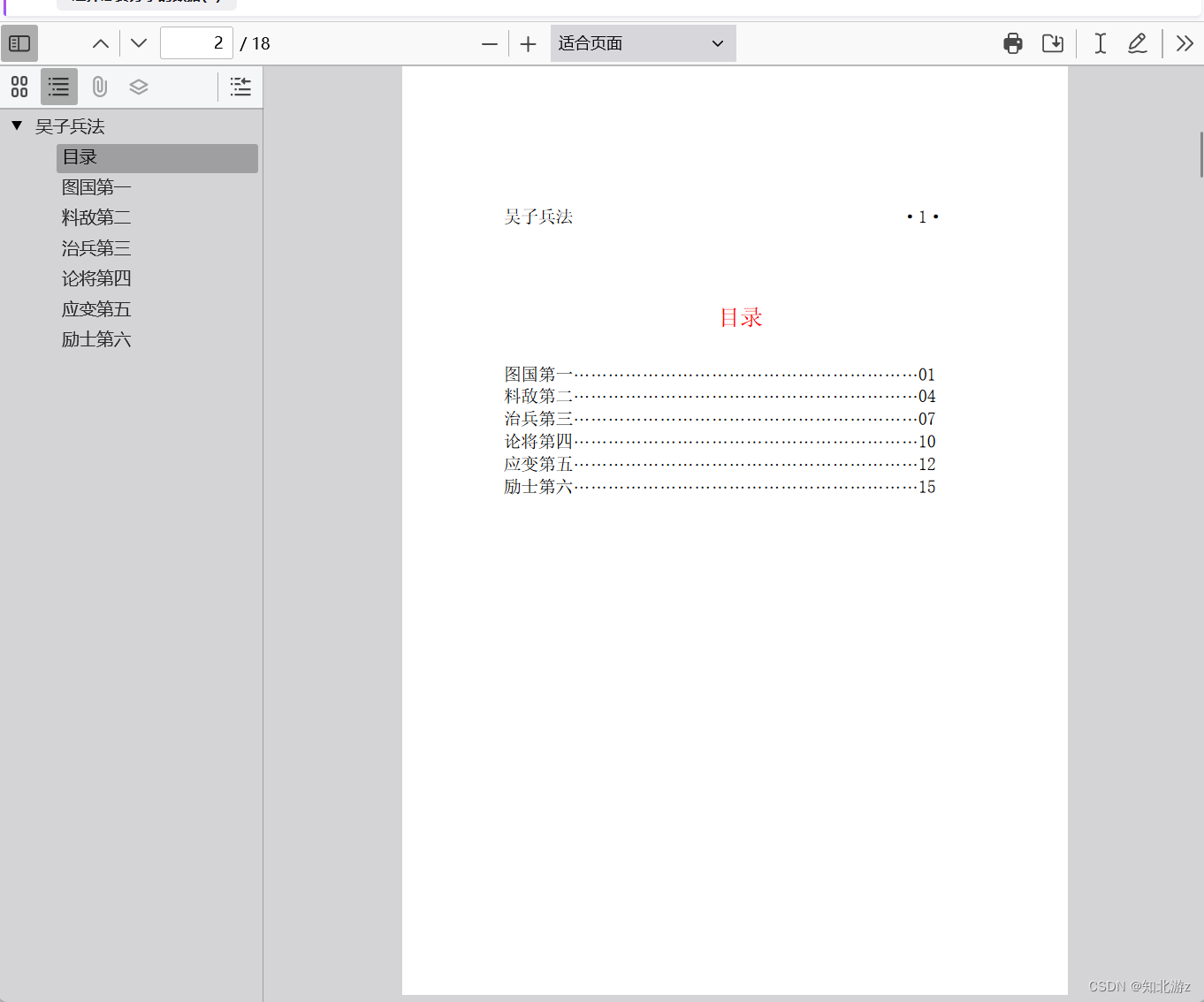Zoom in with the plus button
The height and width of the screenshot is (1002, 1204).
point(528,44)
